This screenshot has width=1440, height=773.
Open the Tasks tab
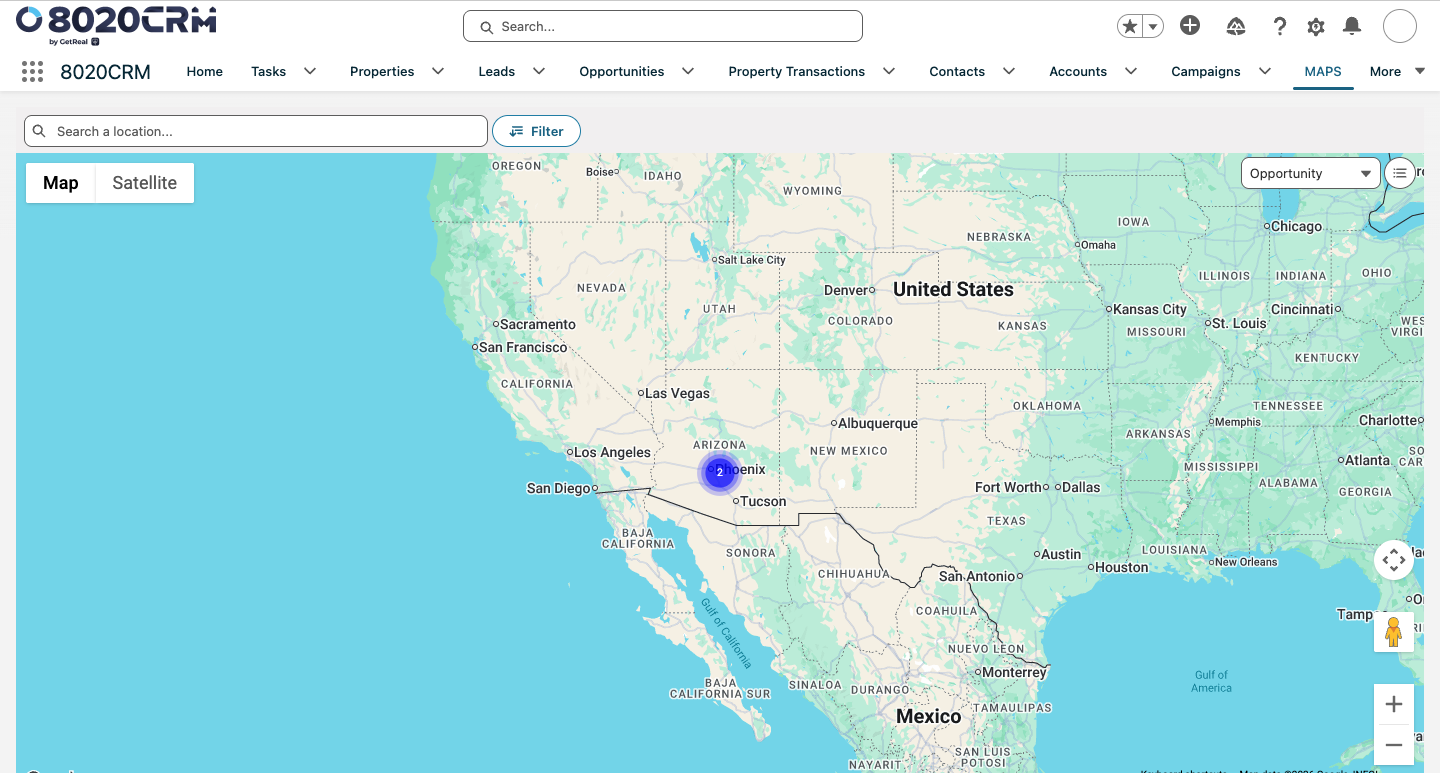[269, 71]
